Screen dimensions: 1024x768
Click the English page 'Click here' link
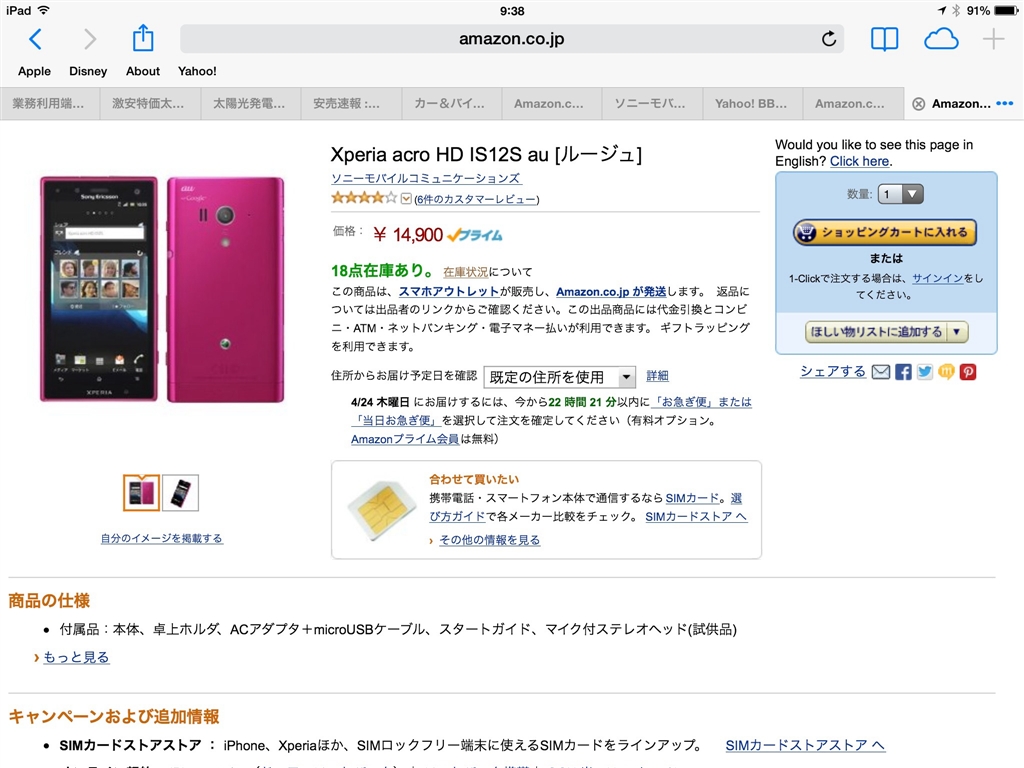point(859,161)
